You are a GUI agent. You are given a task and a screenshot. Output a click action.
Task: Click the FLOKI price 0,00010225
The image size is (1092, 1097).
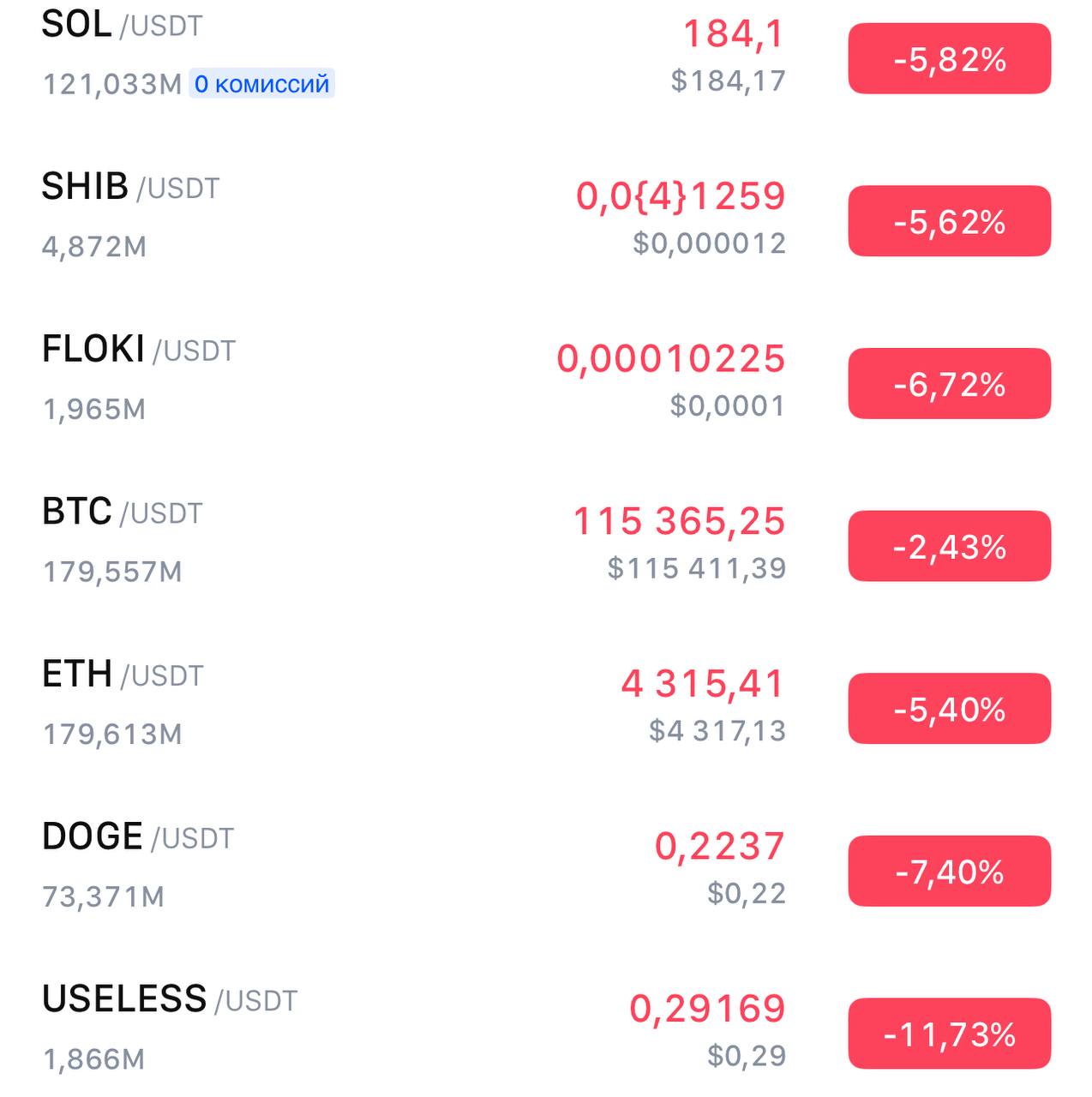(x=671, y=359)
